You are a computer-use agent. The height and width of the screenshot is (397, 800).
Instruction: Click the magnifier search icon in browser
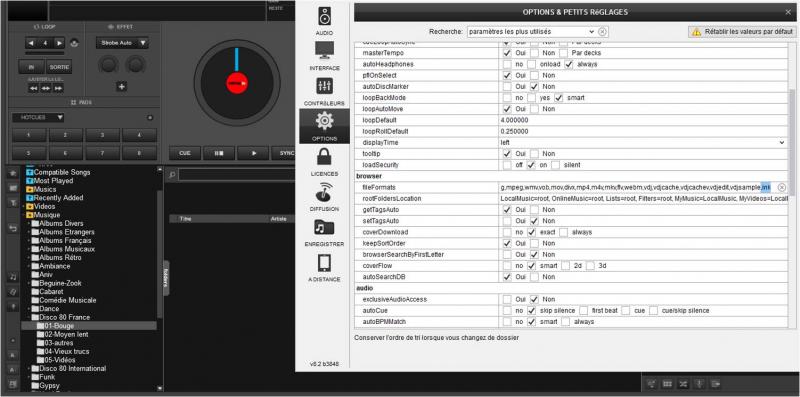(172, 175)
